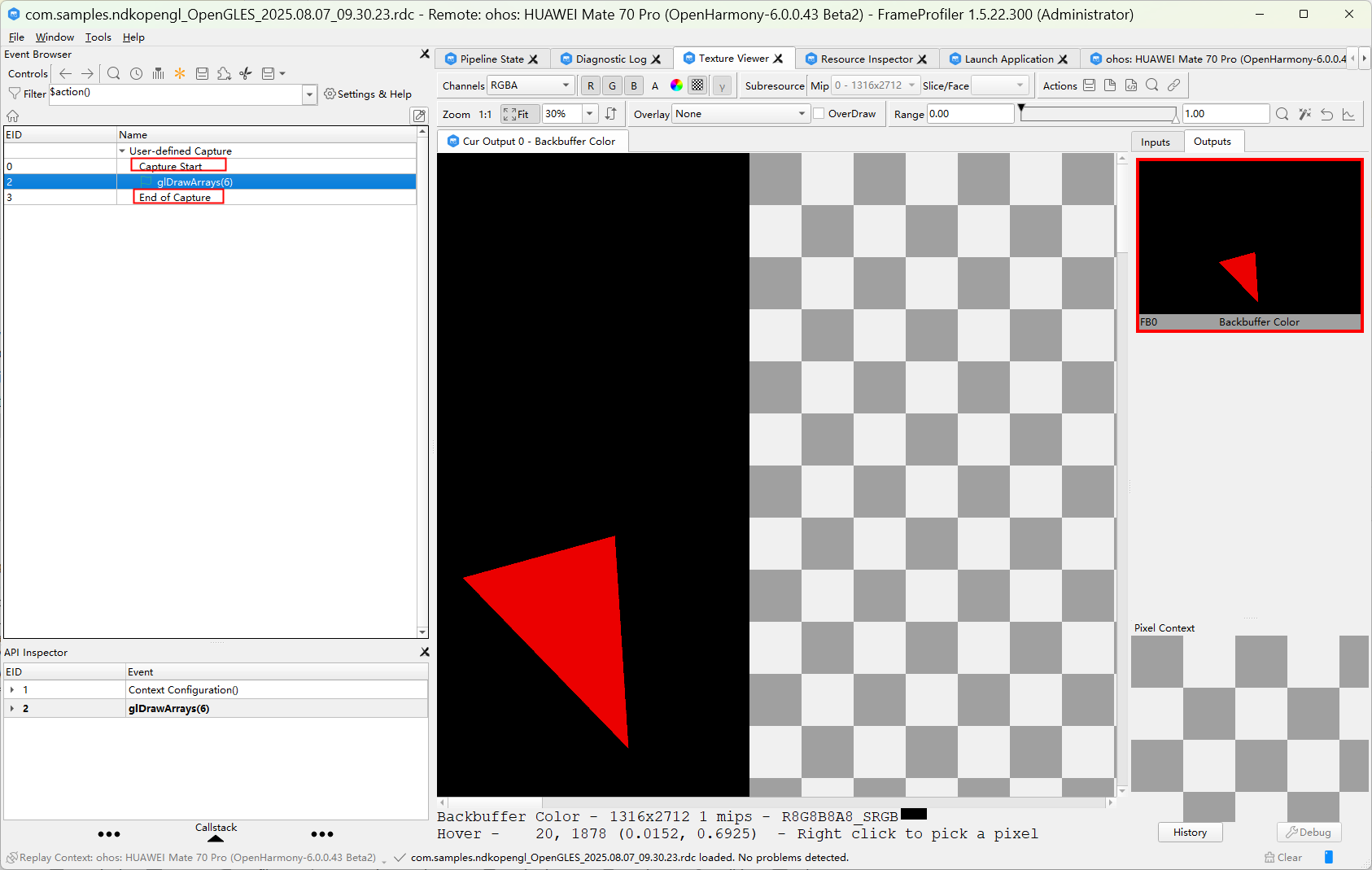The width and height of the screenshot is (1372, 870).
Task: Toggle gamma correction with the γ button
Action: [722, 85]
